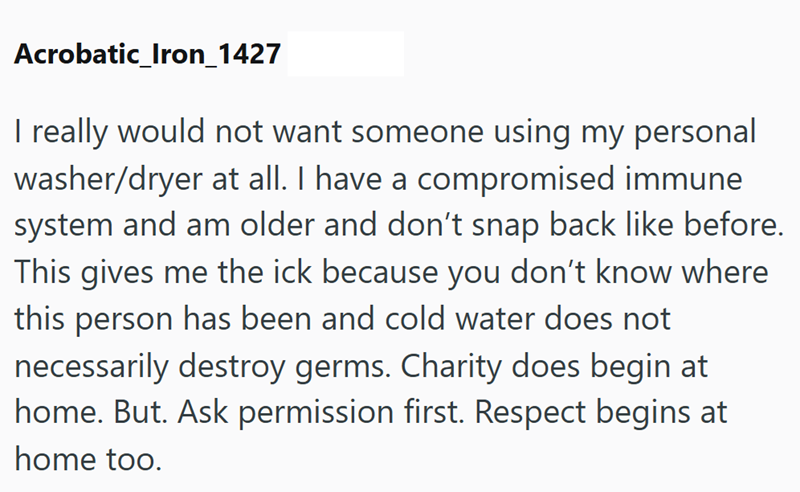Viewport: 800px width, 492px height.
Task: Click the phrase "compromised immune"
Action: click(580, 179)
